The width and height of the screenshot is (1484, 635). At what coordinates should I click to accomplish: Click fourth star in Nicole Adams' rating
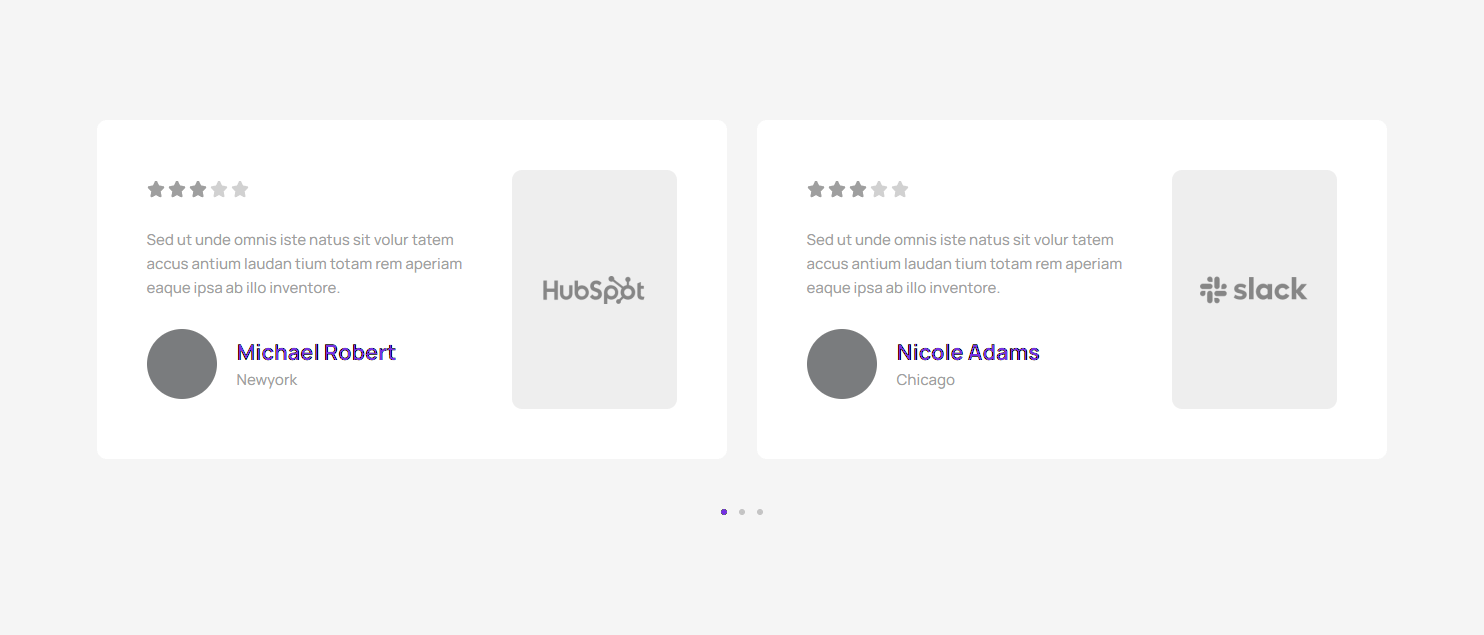tap(879, 189)
